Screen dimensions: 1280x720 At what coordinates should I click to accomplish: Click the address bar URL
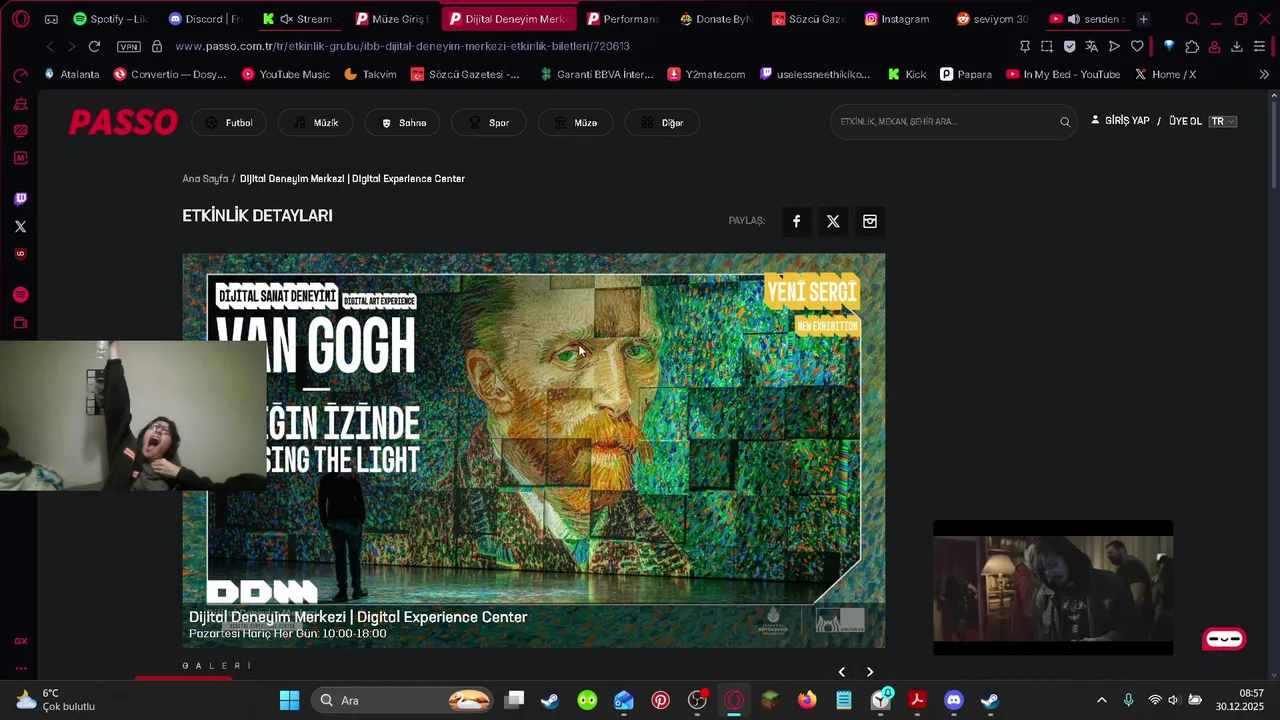(x=402, y=46)
